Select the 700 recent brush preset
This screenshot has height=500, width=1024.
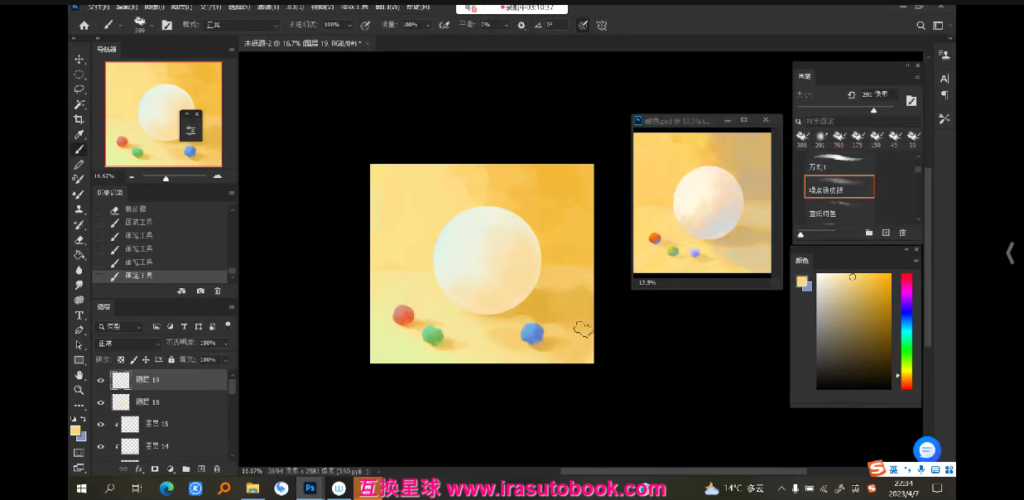point(839,138)
